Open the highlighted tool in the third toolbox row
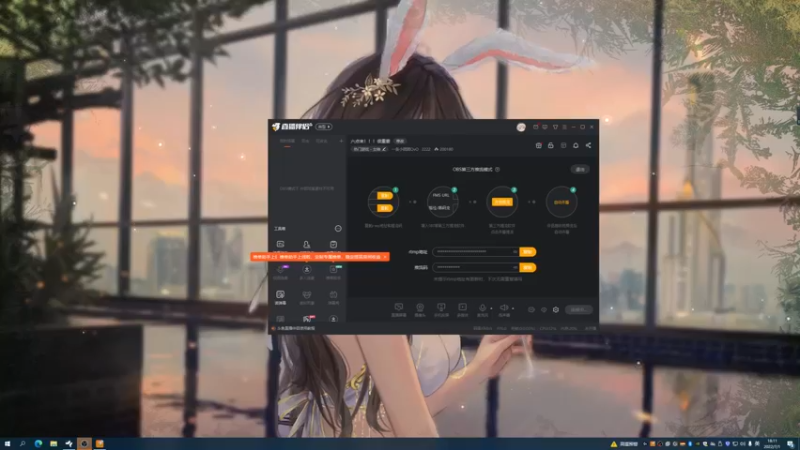 tap(280, 297)
